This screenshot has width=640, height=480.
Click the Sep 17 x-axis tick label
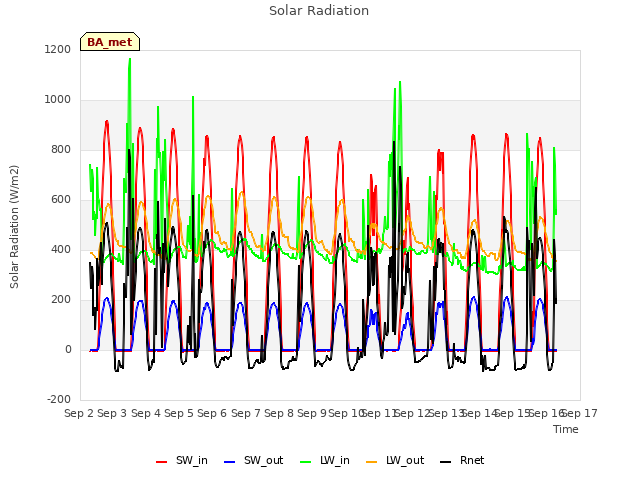580,413
